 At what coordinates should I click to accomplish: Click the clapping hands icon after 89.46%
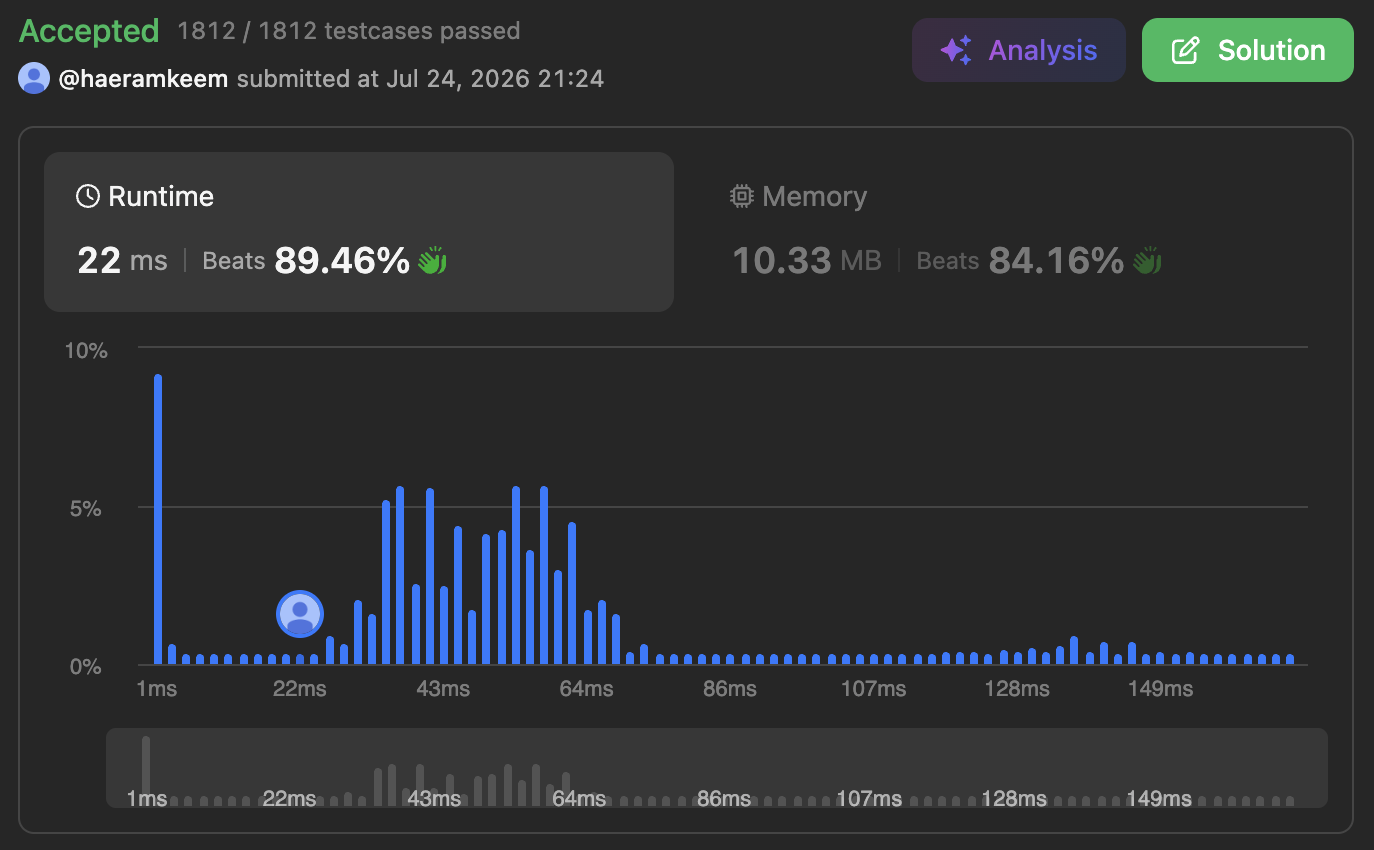tap(432, 261)
